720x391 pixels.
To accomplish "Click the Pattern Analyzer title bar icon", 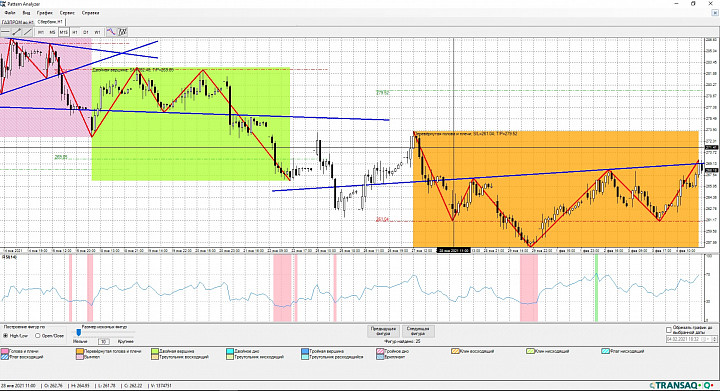I will click(x=3, y=4).
